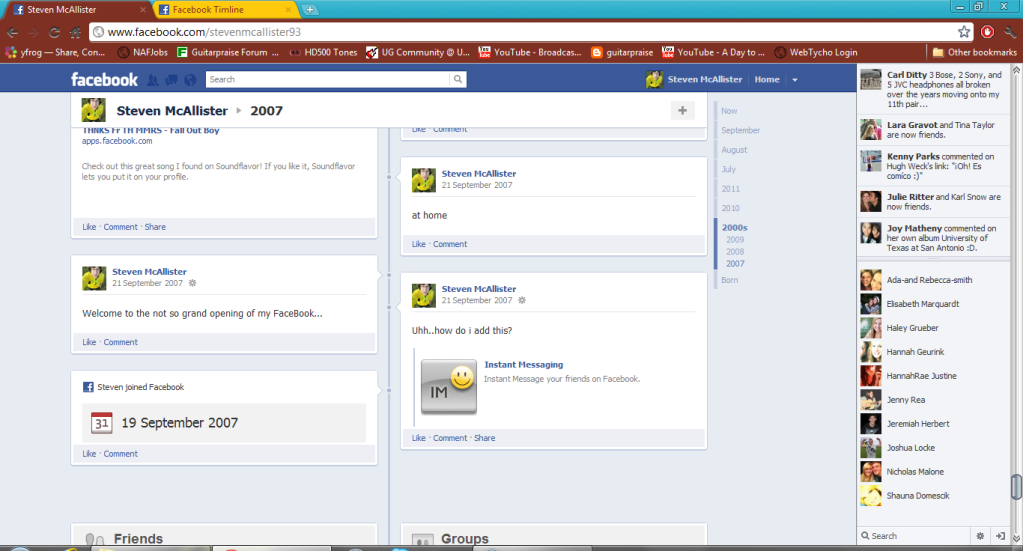1023x551 pixels.
Task: Open the HD500 Tones bookmark
Action: (324, 52)
